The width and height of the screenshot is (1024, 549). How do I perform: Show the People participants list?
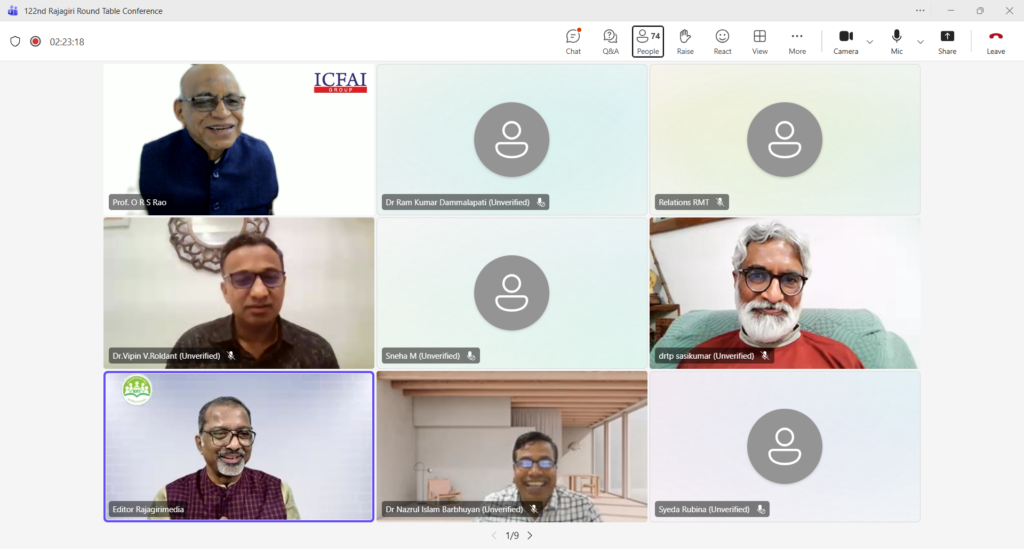pyautogui.click(x=648, y=41)
